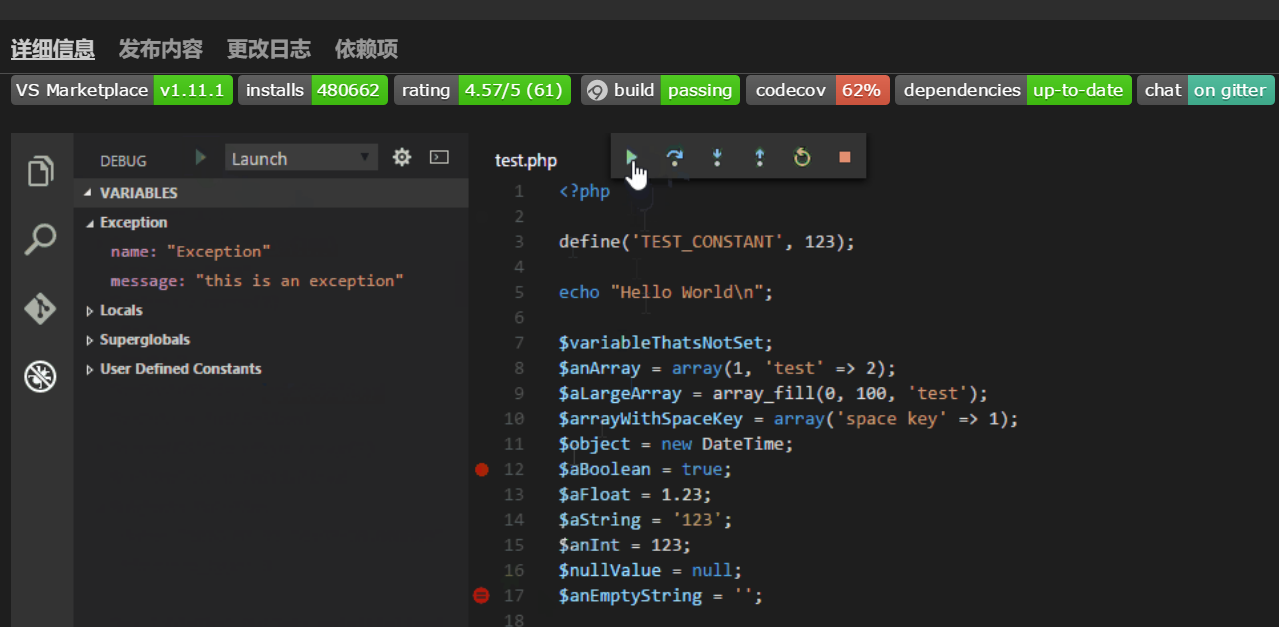This screenshot has height=627, width=1279.
Task: Click the $aLargeArray code line
Action: pyautogui.click(x=773, y=394)
